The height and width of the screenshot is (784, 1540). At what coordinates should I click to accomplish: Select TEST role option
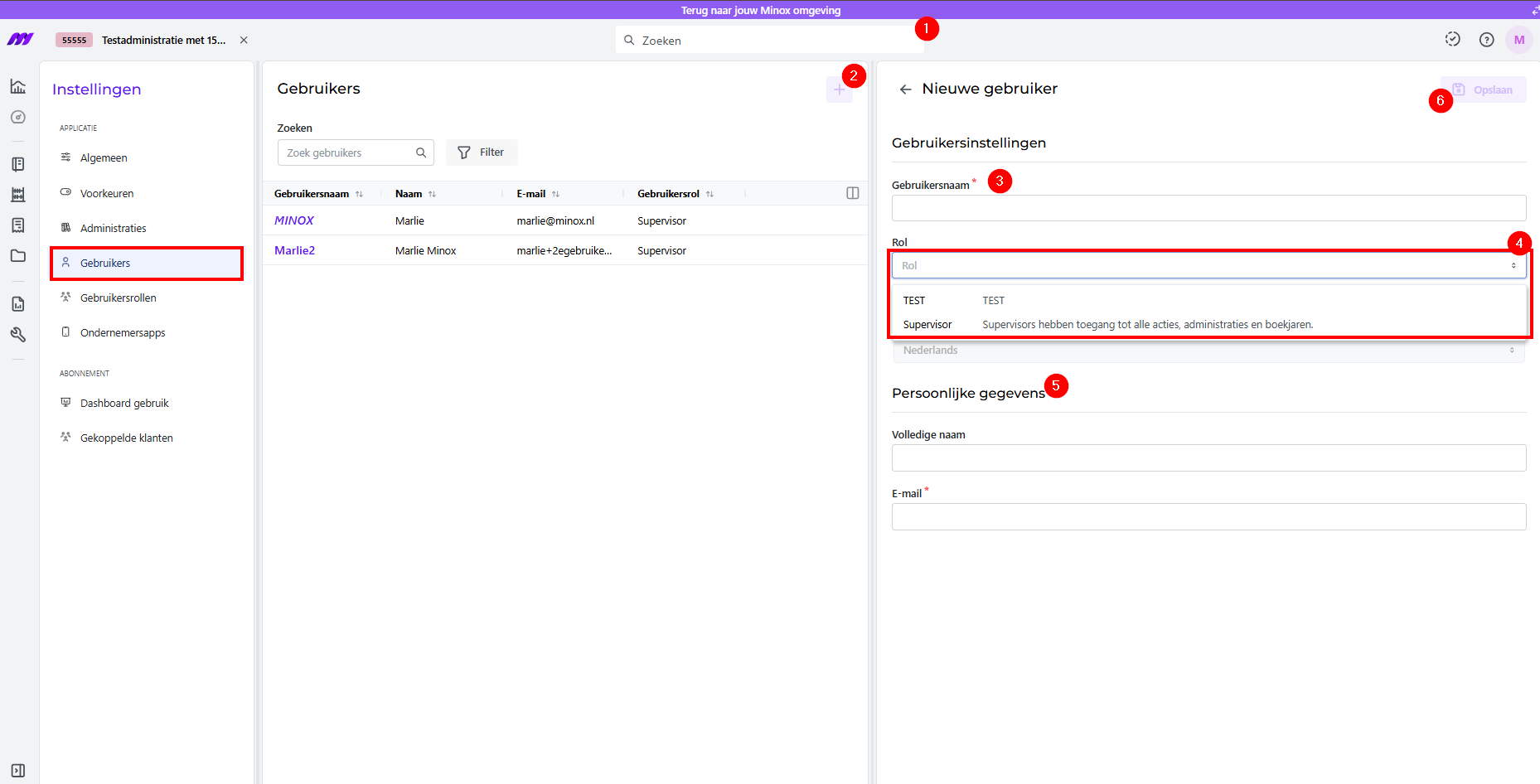[x=1208, y=301]
